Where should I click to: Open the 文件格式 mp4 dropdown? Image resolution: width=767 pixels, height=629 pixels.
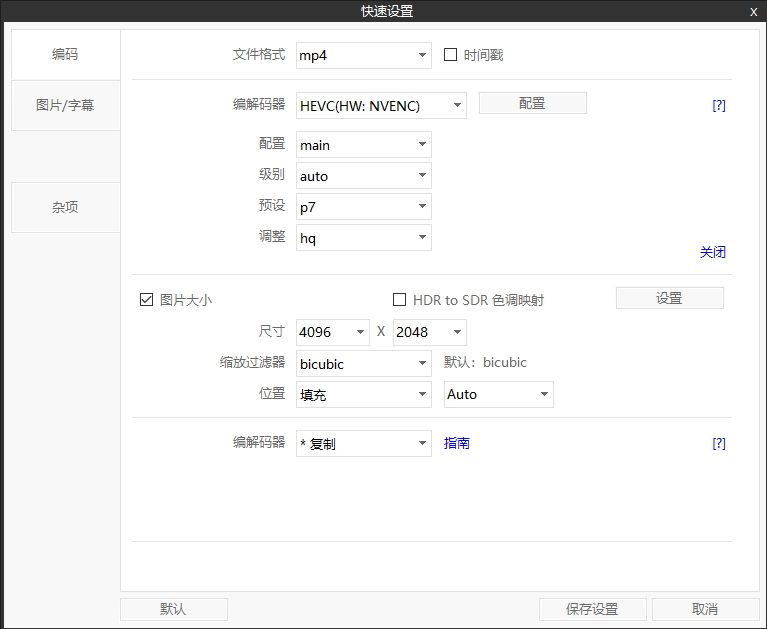point(363,55)
